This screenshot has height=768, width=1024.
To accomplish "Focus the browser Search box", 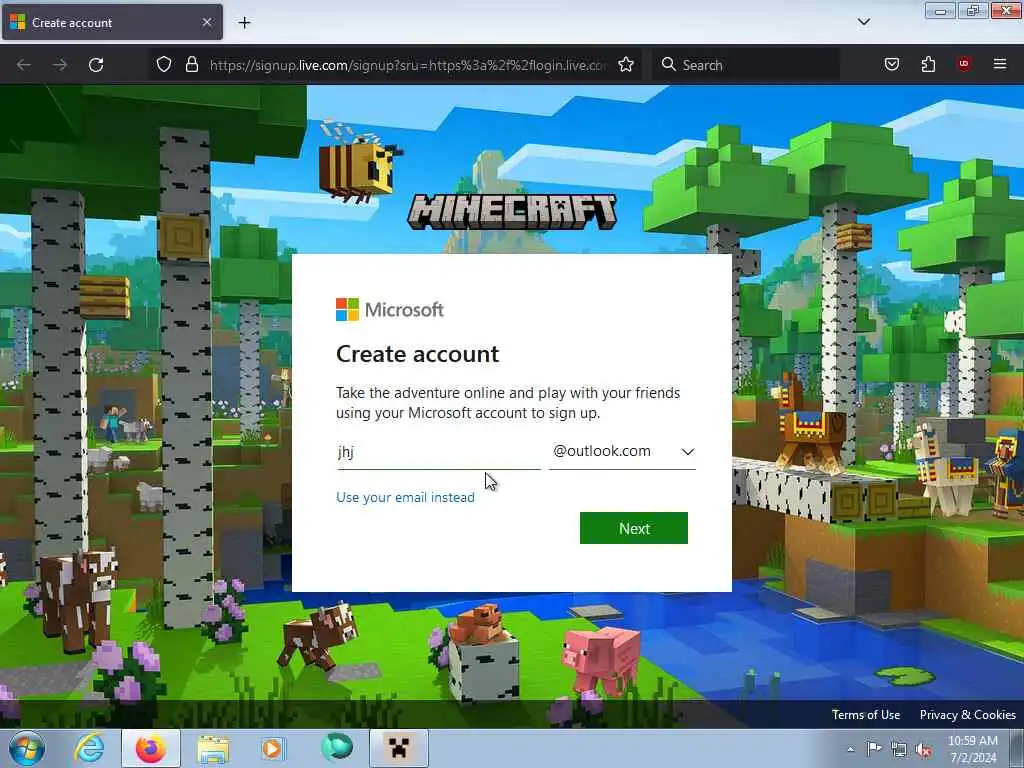I will click(x=747, y=65).
